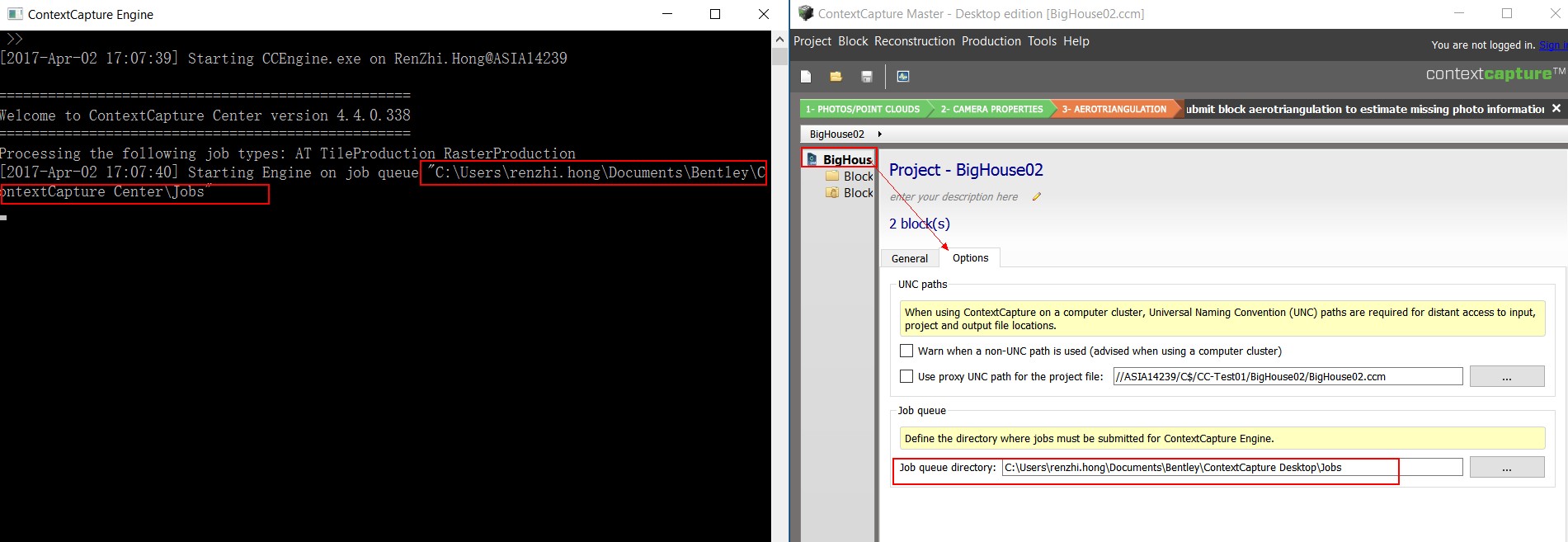Select the BigHouse project node in the tree

point(839,159)
